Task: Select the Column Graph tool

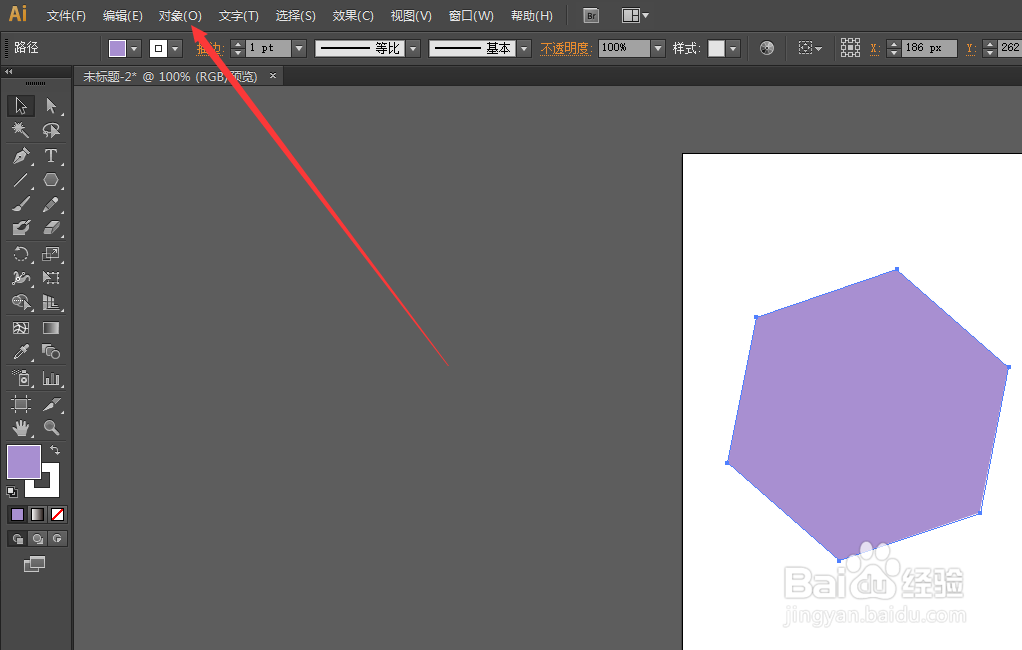Action: point(51,378)
